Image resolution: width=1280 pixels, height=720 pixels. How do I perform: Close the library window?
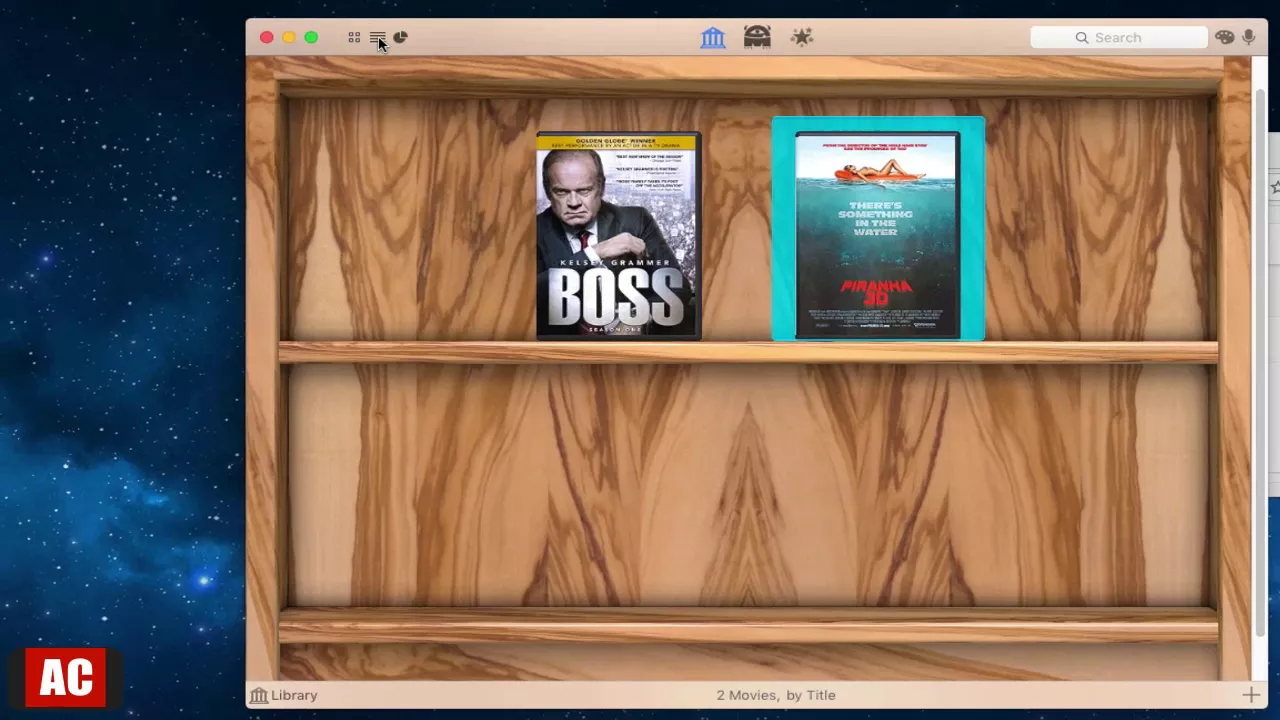267,38
